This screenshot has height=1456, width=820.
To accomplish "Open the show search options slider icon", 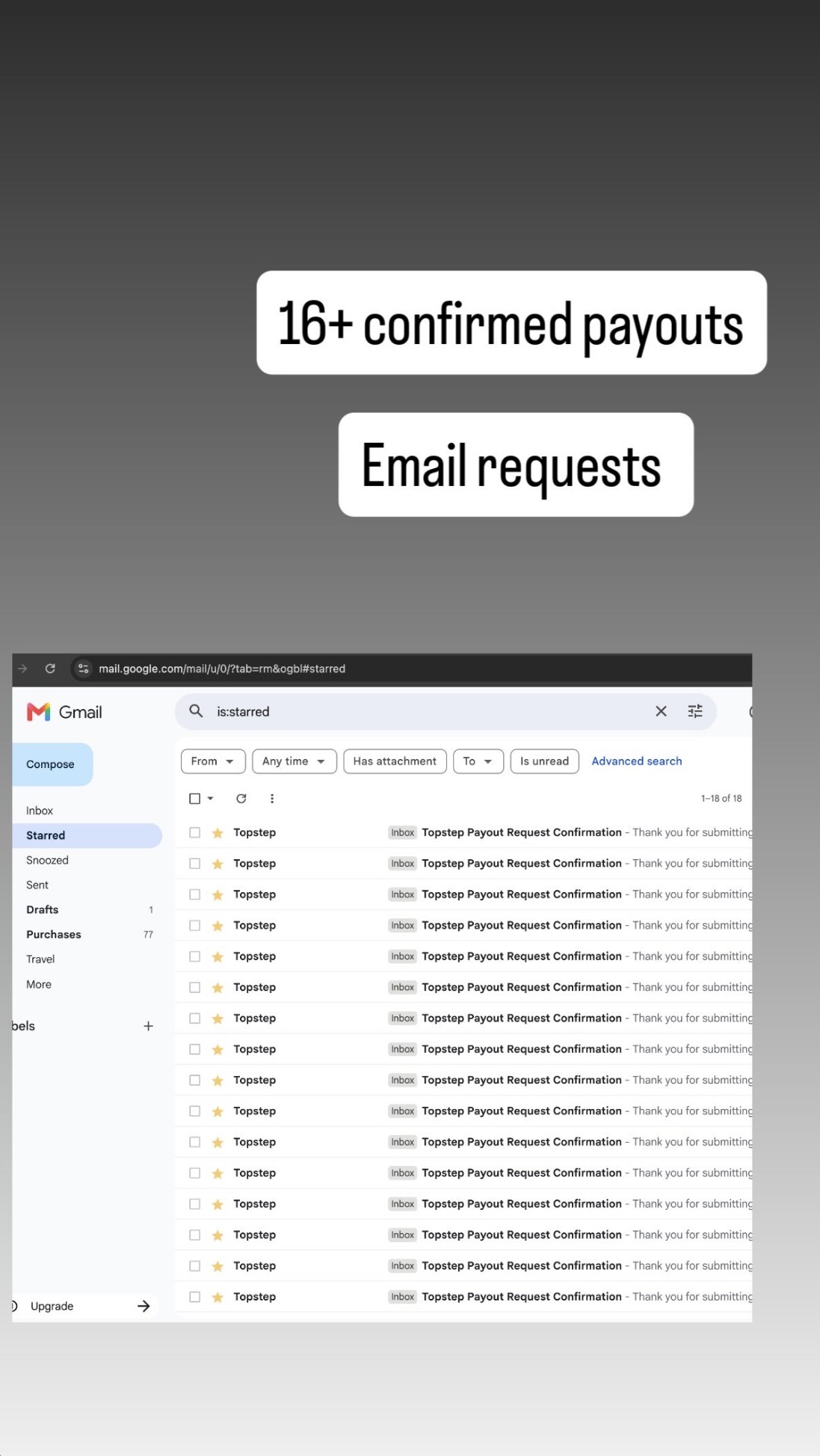I will pyautogui.click(x=695, y=711).
